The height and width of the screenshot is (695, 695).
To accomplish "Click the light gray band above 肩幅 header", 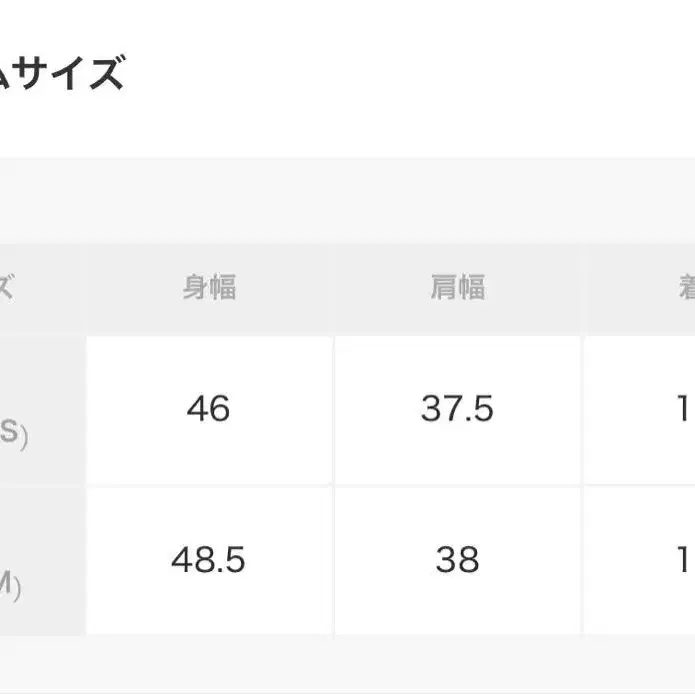I will pos(457,200).
